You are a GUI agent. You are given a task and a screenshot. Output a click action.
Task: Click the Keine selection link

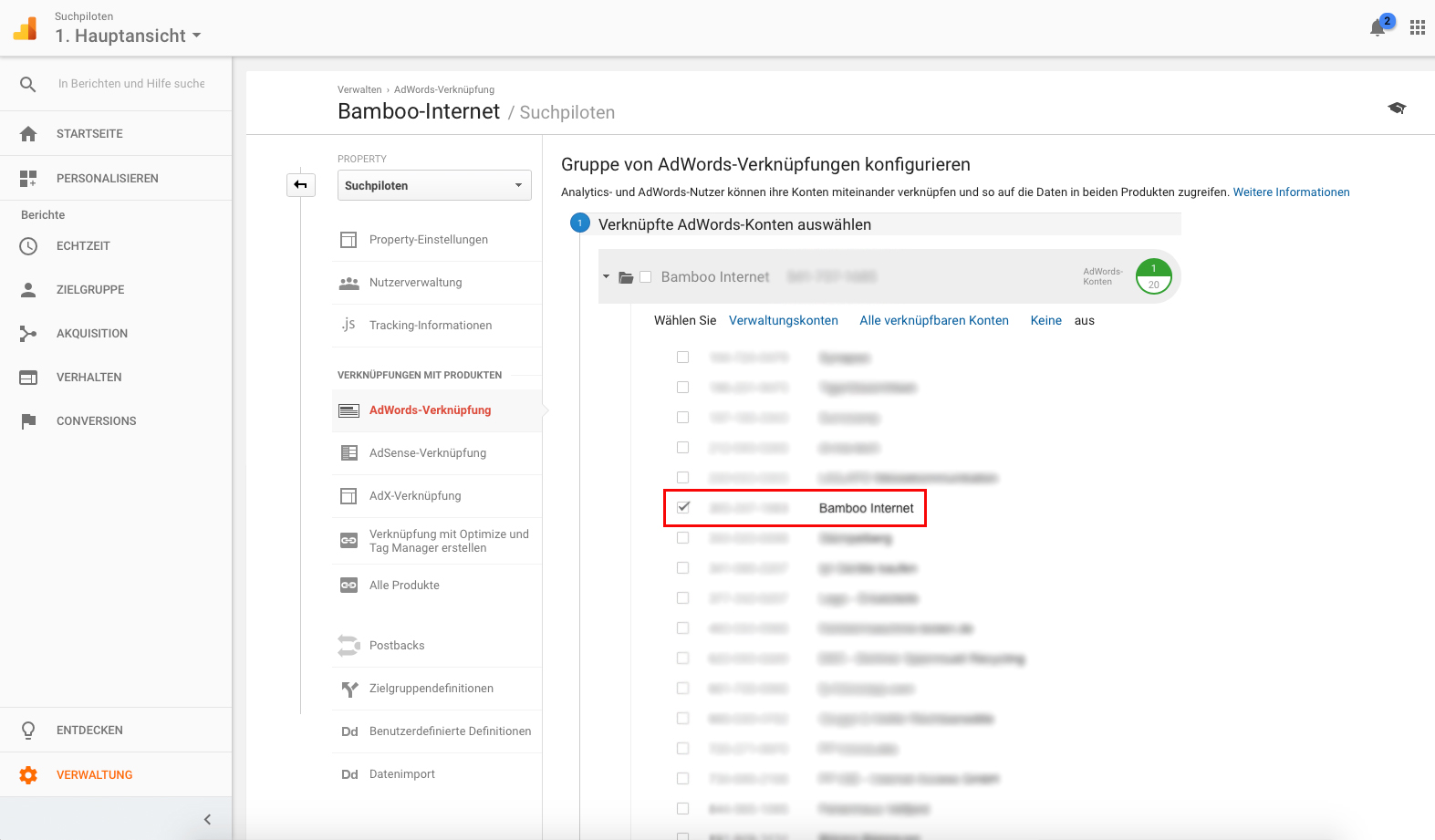point(1045,321)
